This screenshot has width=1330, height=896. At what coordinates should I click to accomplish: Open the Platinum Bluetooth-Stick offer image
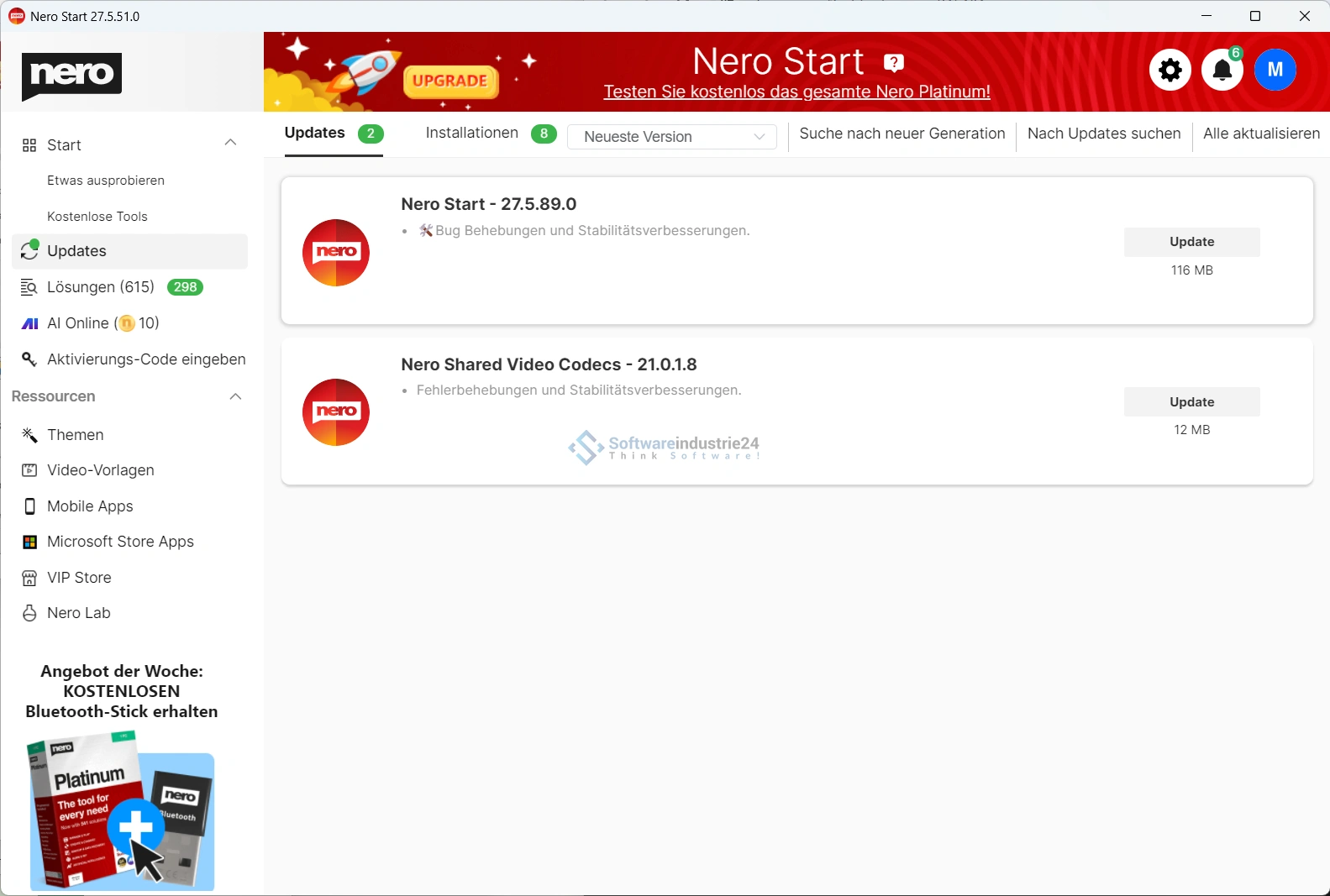122,811
